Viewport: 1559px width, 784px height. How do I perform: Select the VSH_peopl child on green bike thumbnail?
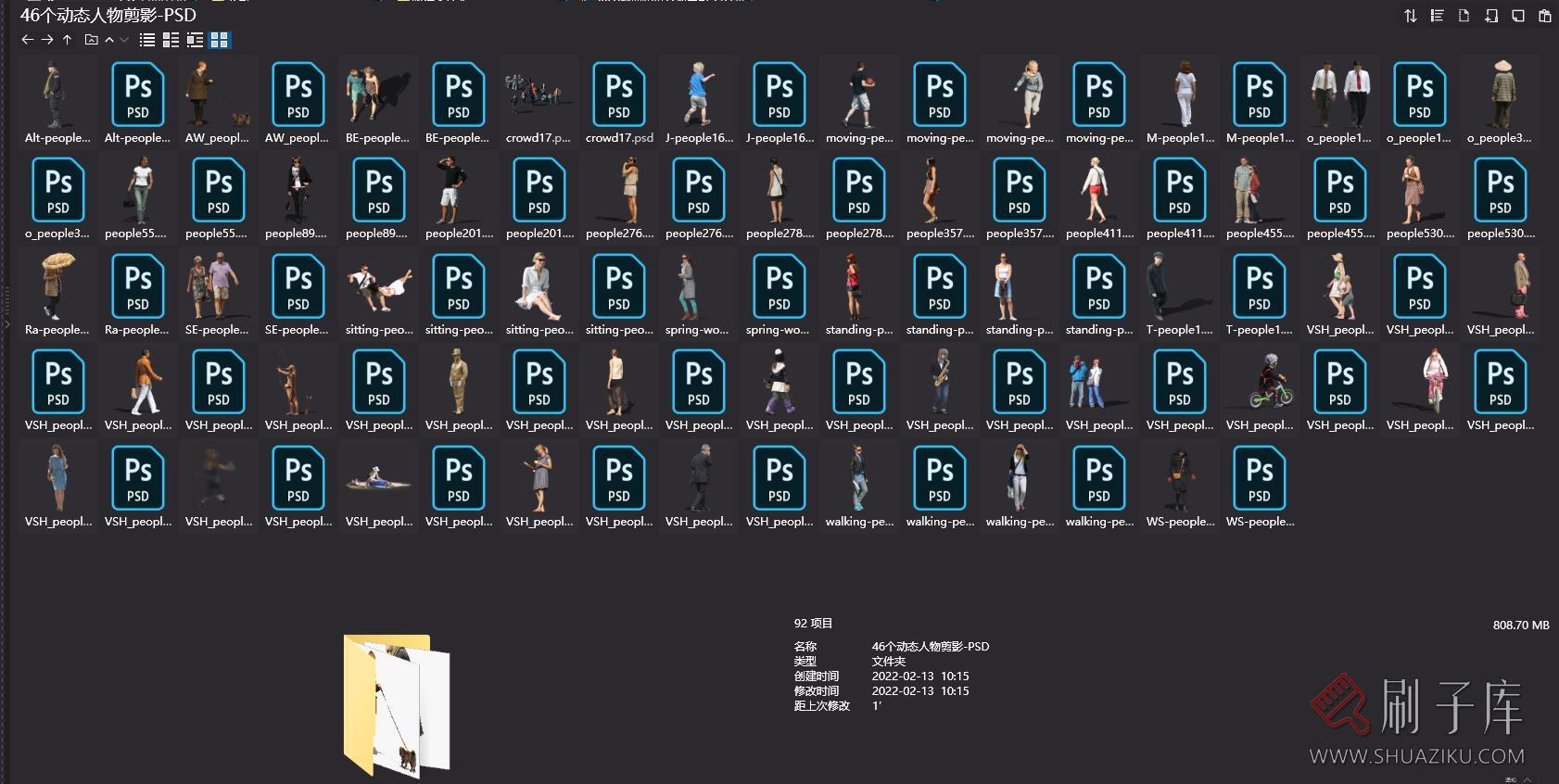click(1260, 382)
